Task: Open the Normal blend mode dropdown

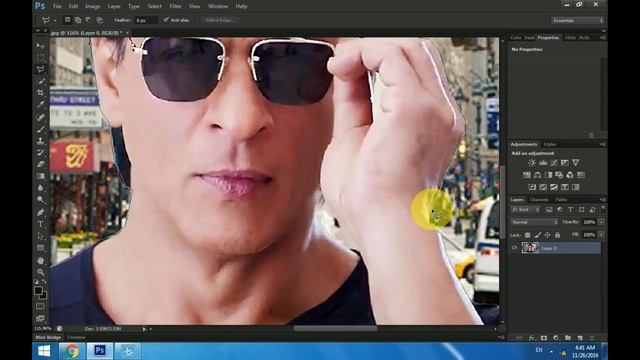Action: point(534,222)
